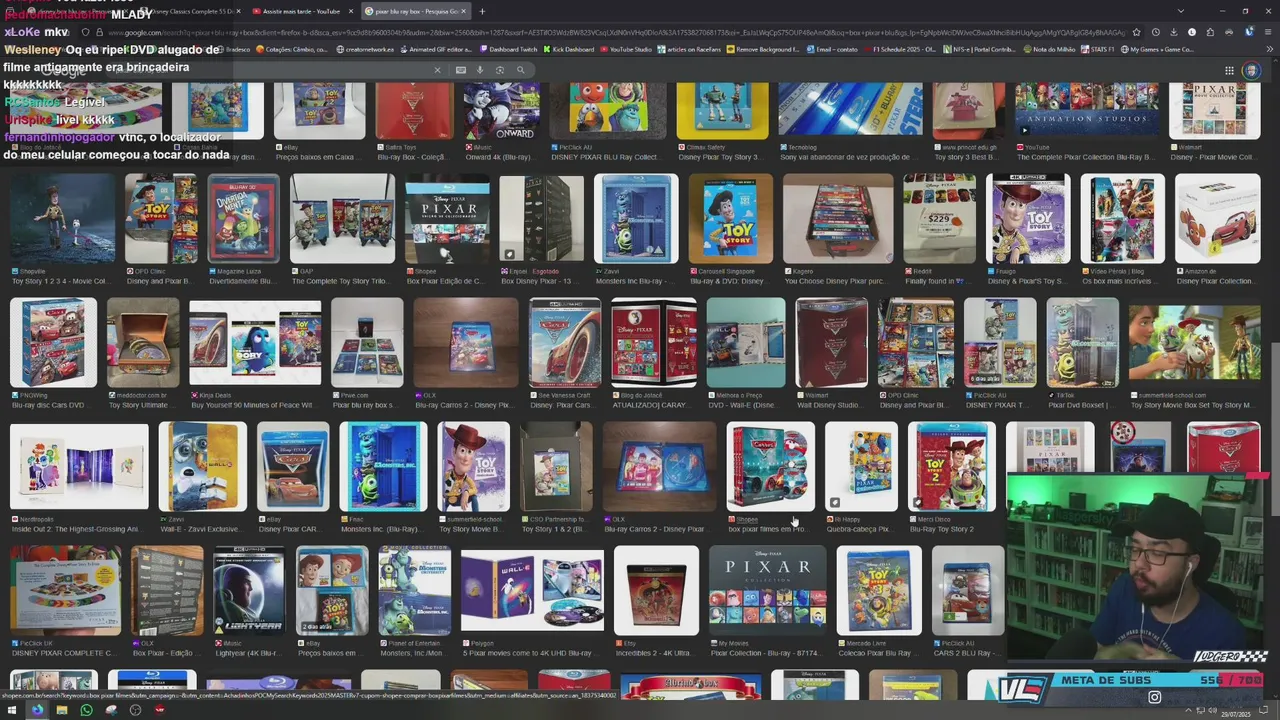The image size is (1280, 720).
Task: Start voice search with microphone icon
Action: click(480, 70)
